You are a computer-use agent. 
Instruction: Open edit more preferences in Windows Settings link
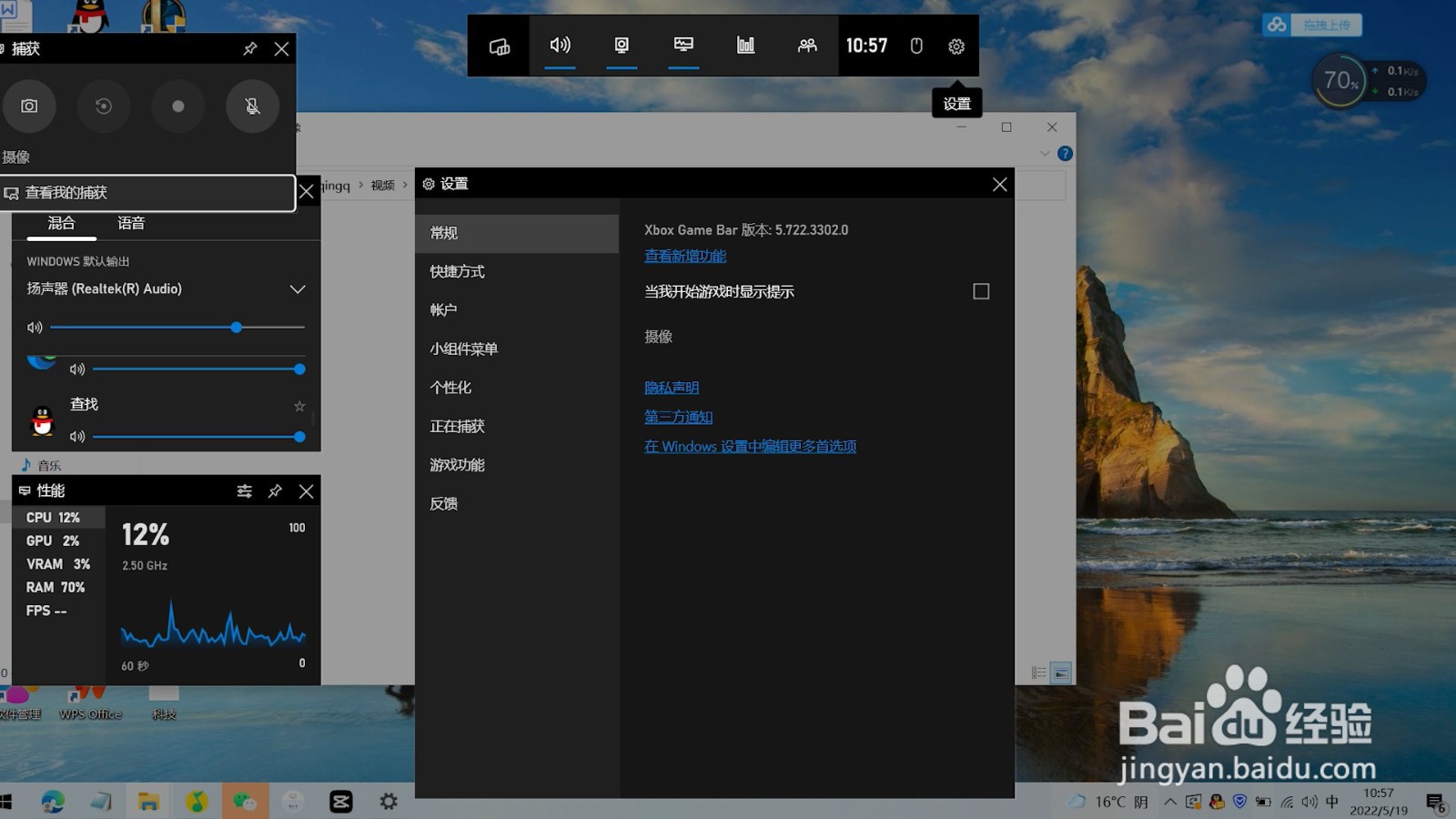tap(750, 447)
